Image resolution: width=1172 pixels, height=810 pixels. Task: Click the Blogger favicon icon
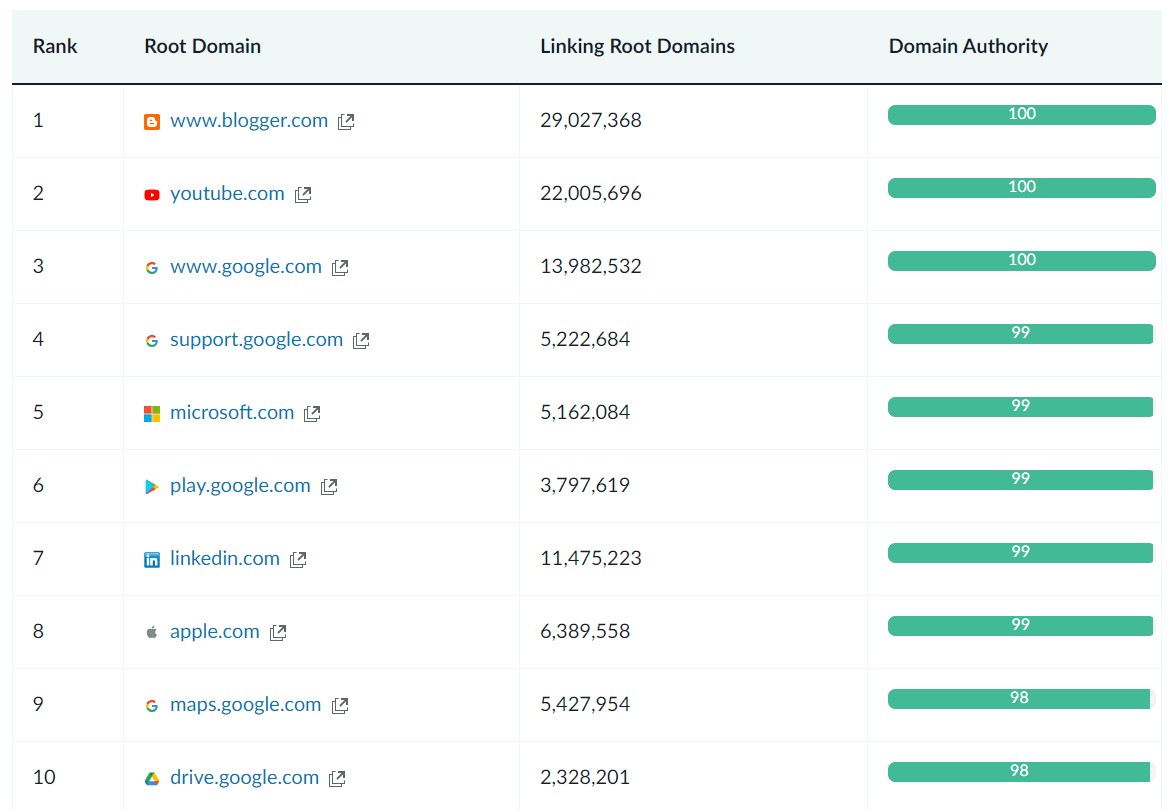tap(152, 120)
